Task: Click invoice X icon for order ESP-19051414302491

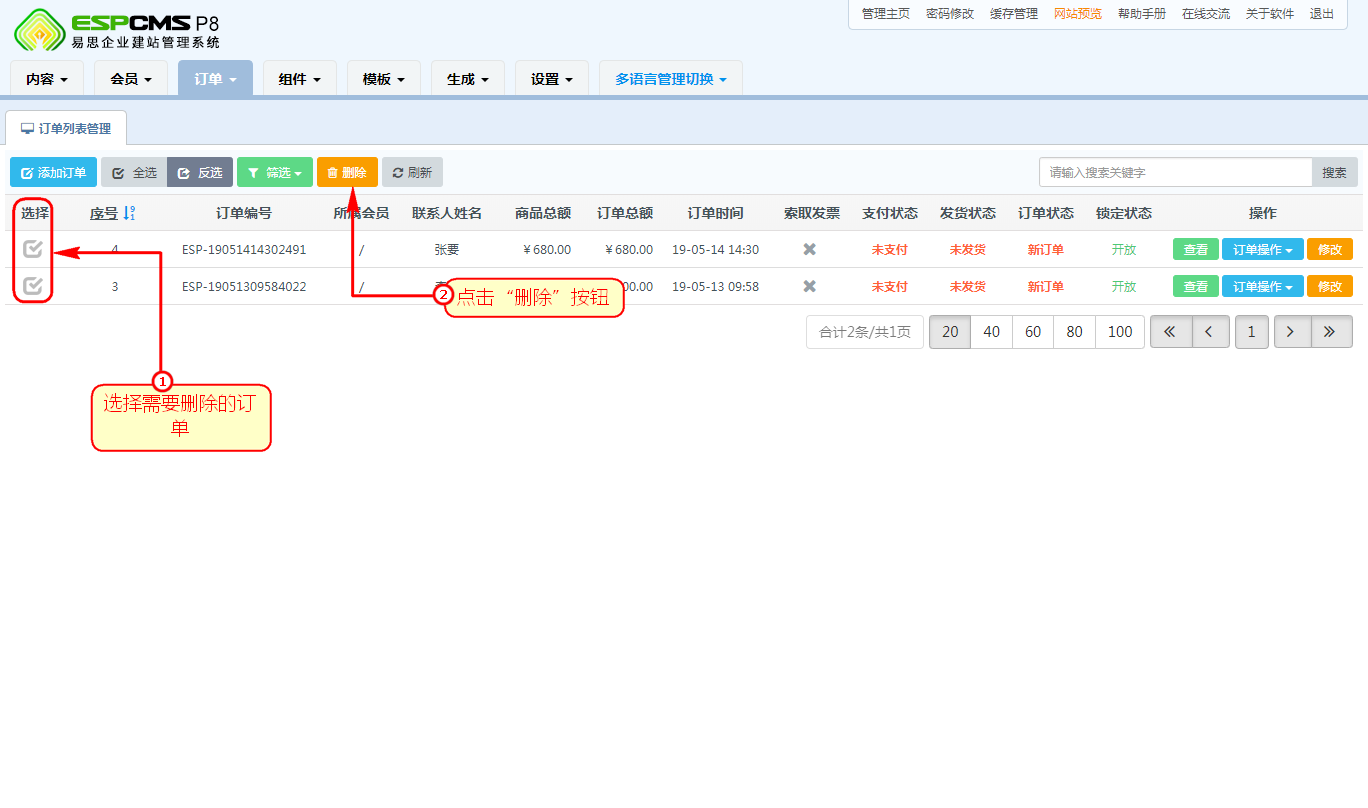Action: point(810,249)
